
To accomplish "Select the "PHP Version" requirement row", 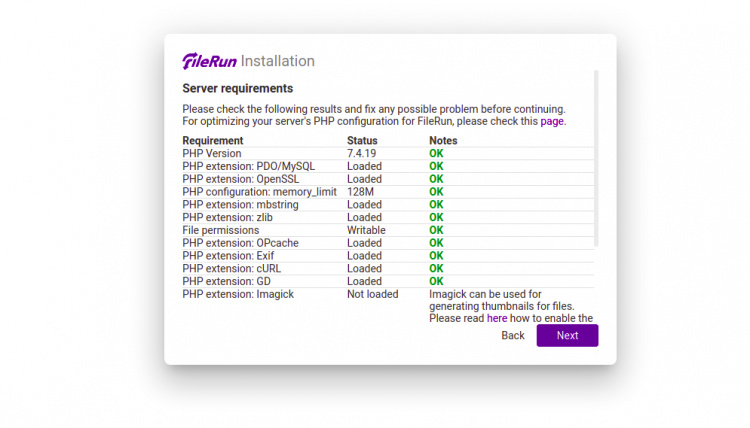I will (211, 154).
